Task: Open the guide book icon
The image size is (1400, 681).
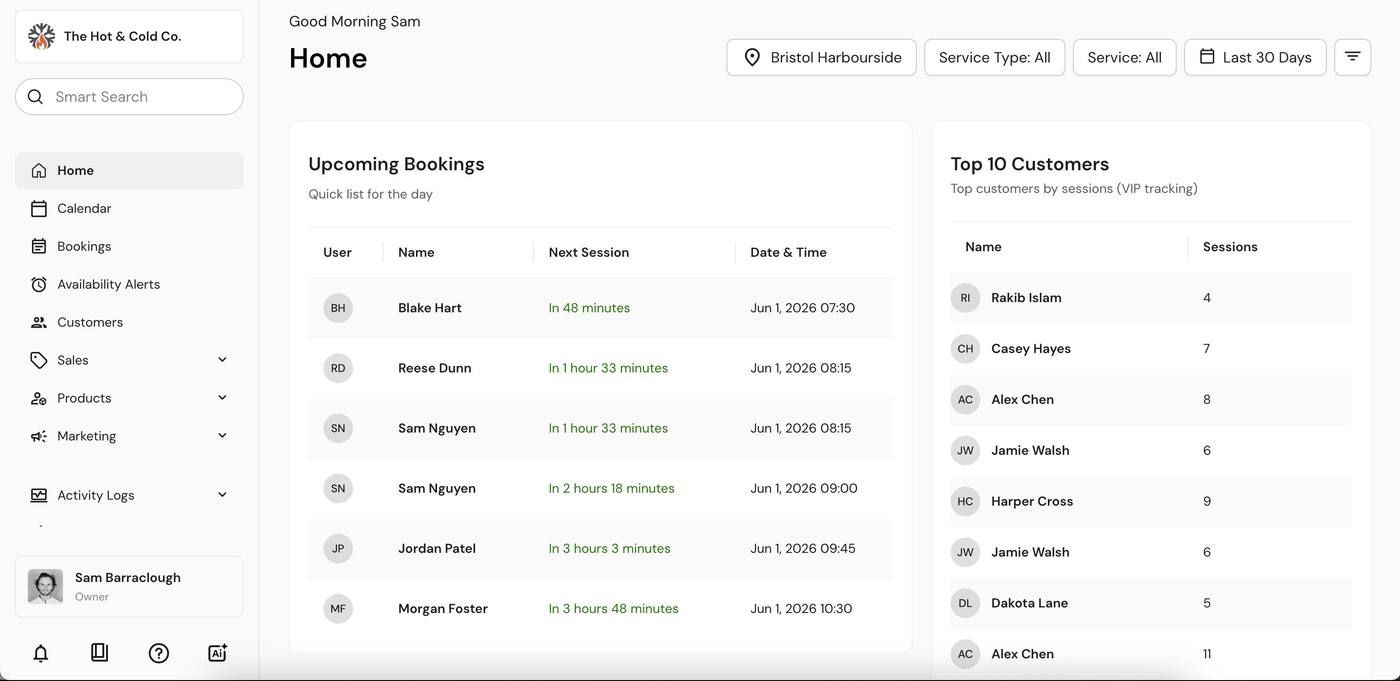Action: (99, 653)
